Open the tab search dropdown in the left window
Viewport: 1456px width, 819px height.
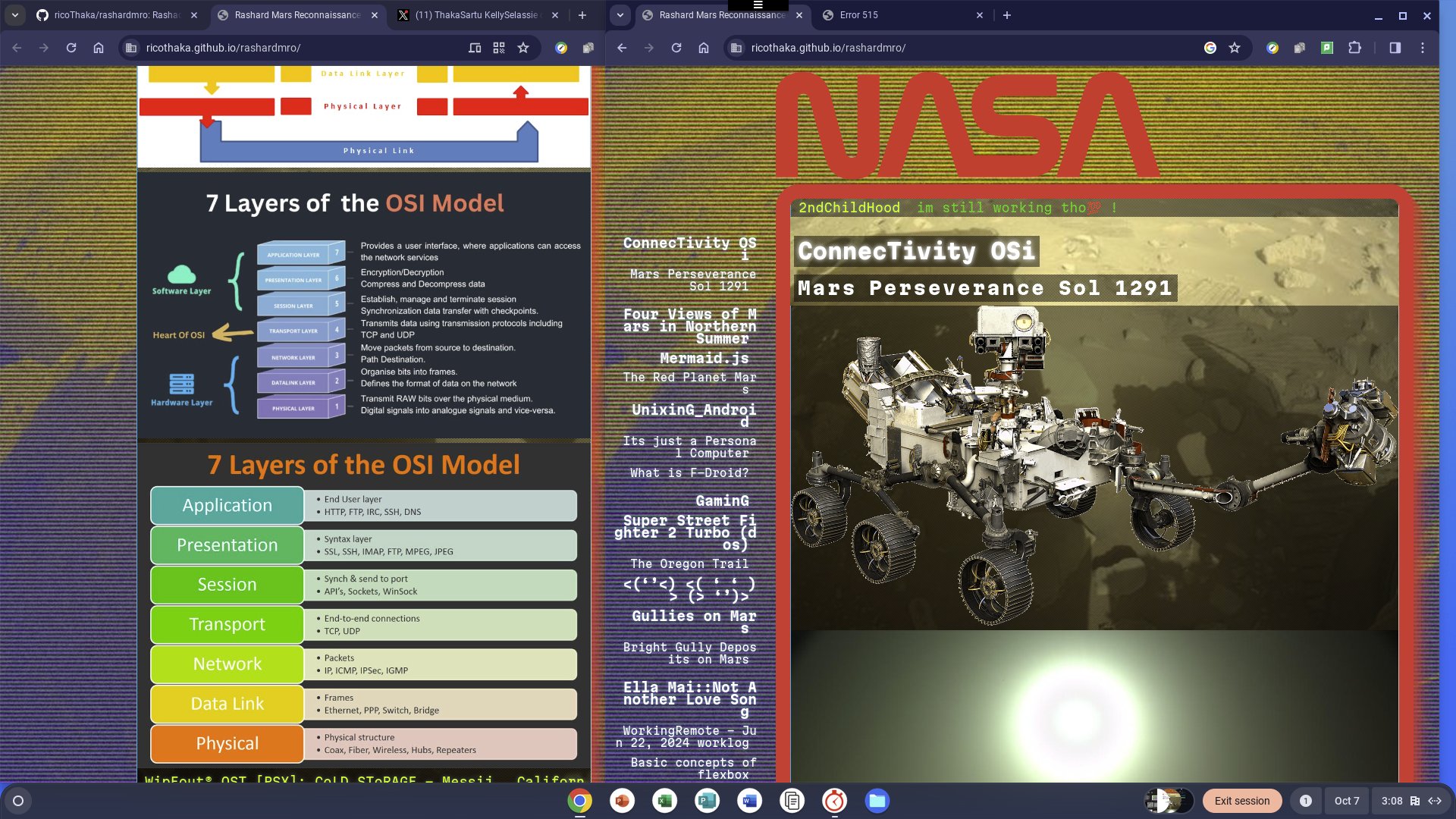click(x=15, y=15)
